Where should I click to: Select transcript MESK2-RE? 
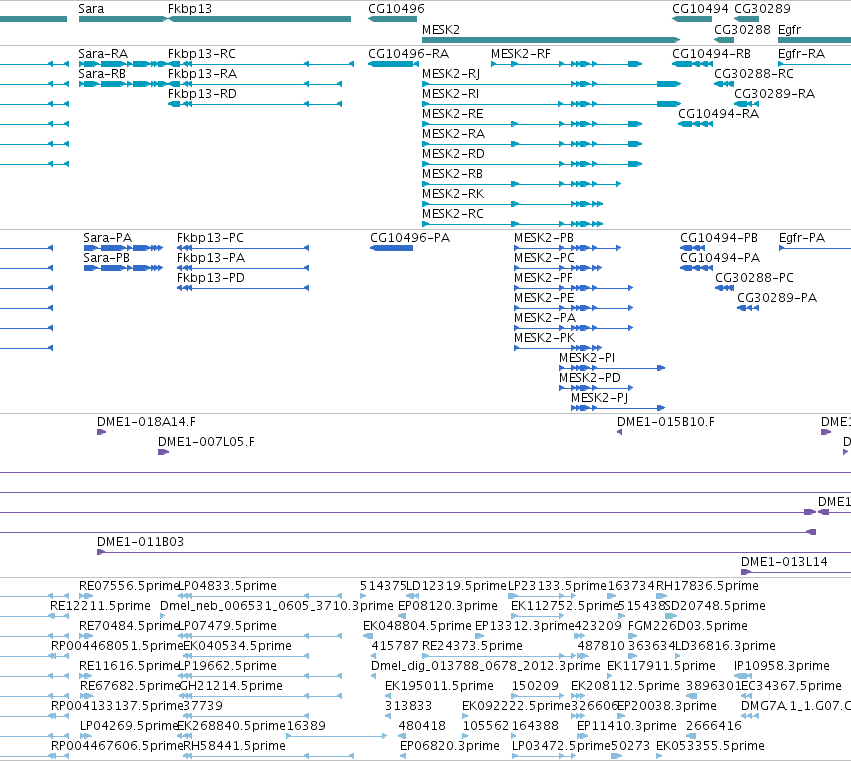point(453,114)
